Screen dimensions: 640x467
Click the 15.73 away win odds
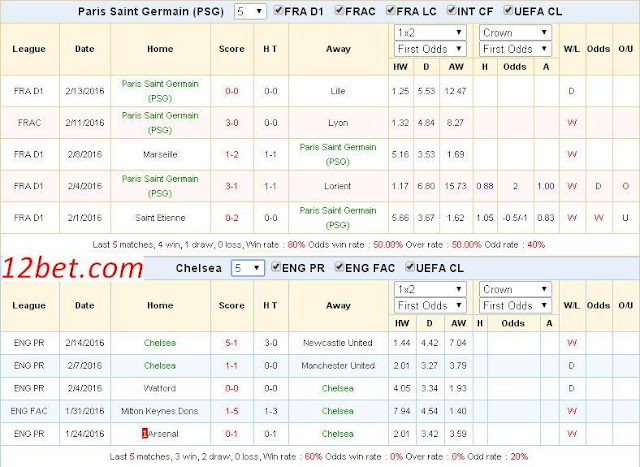[x=455, y=186]
